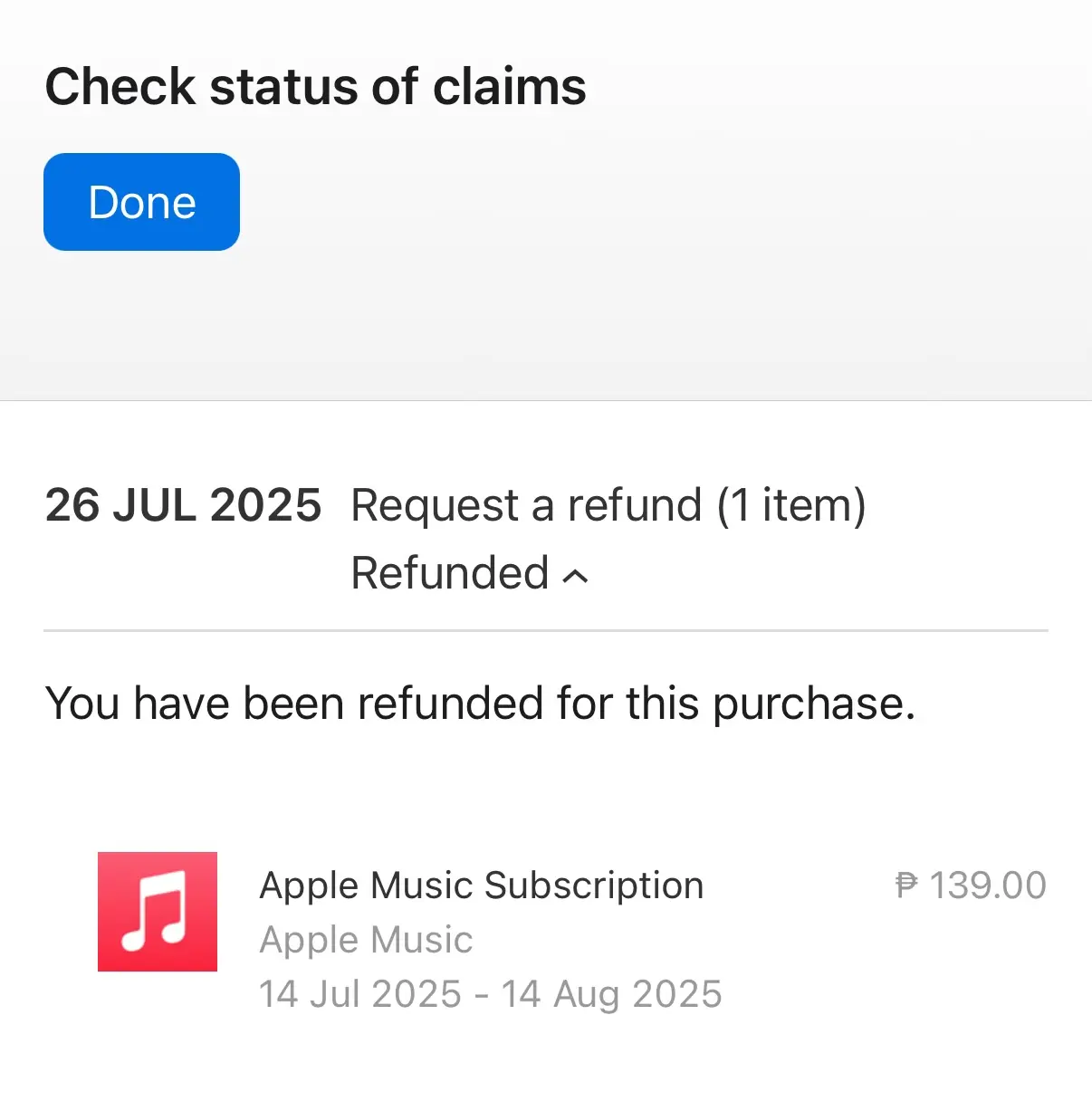Click the 14 Aug 2025 end date

612,994
